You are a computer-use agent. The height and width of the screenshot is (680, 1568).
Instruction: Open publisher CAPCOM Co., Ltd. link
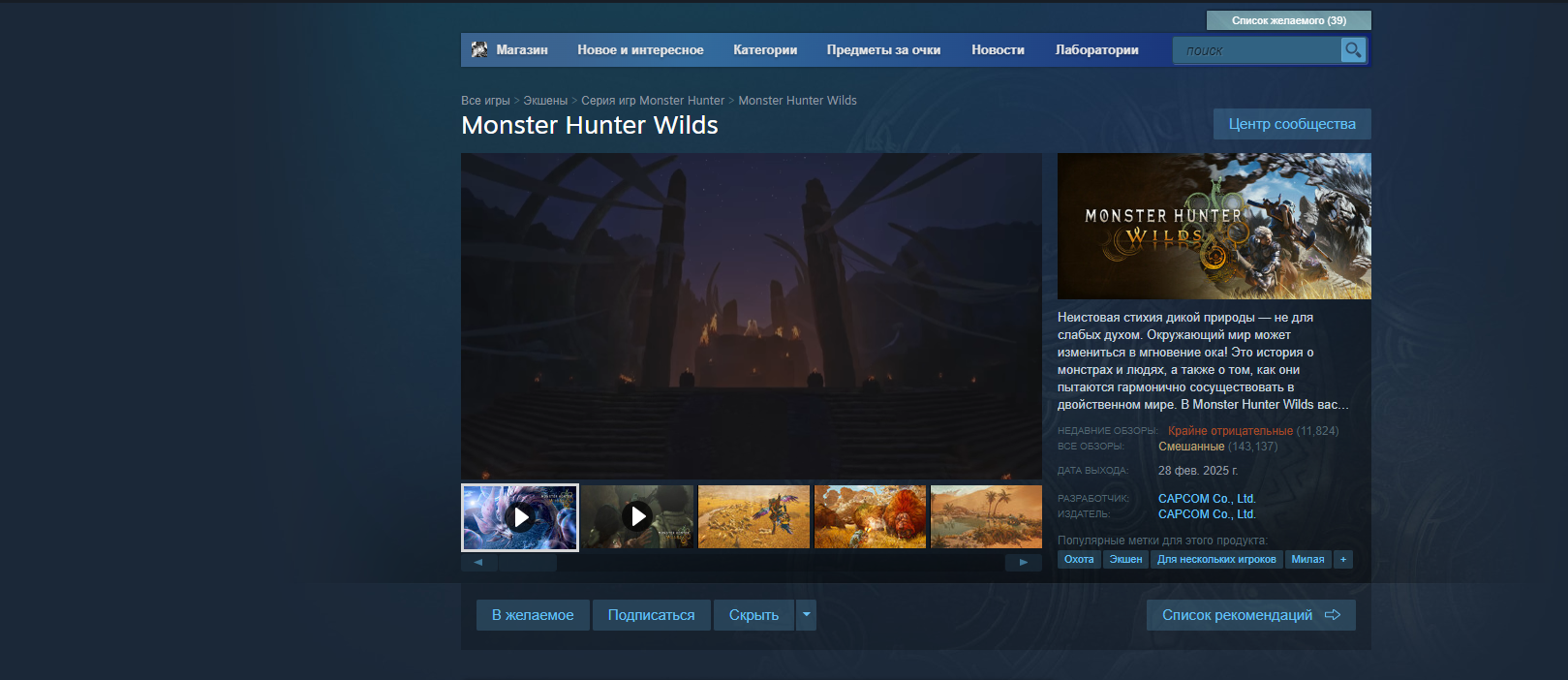click(1207, 514)
